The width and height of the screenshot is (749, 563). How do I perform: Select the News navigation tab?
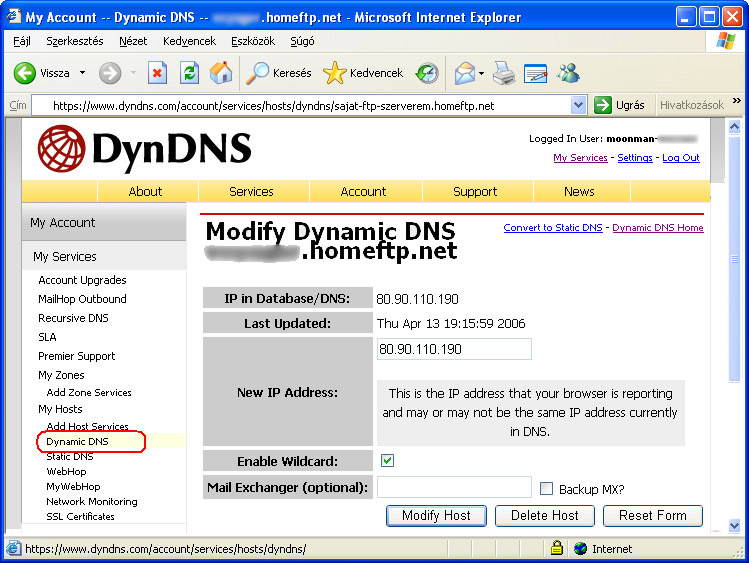[579, 191]
